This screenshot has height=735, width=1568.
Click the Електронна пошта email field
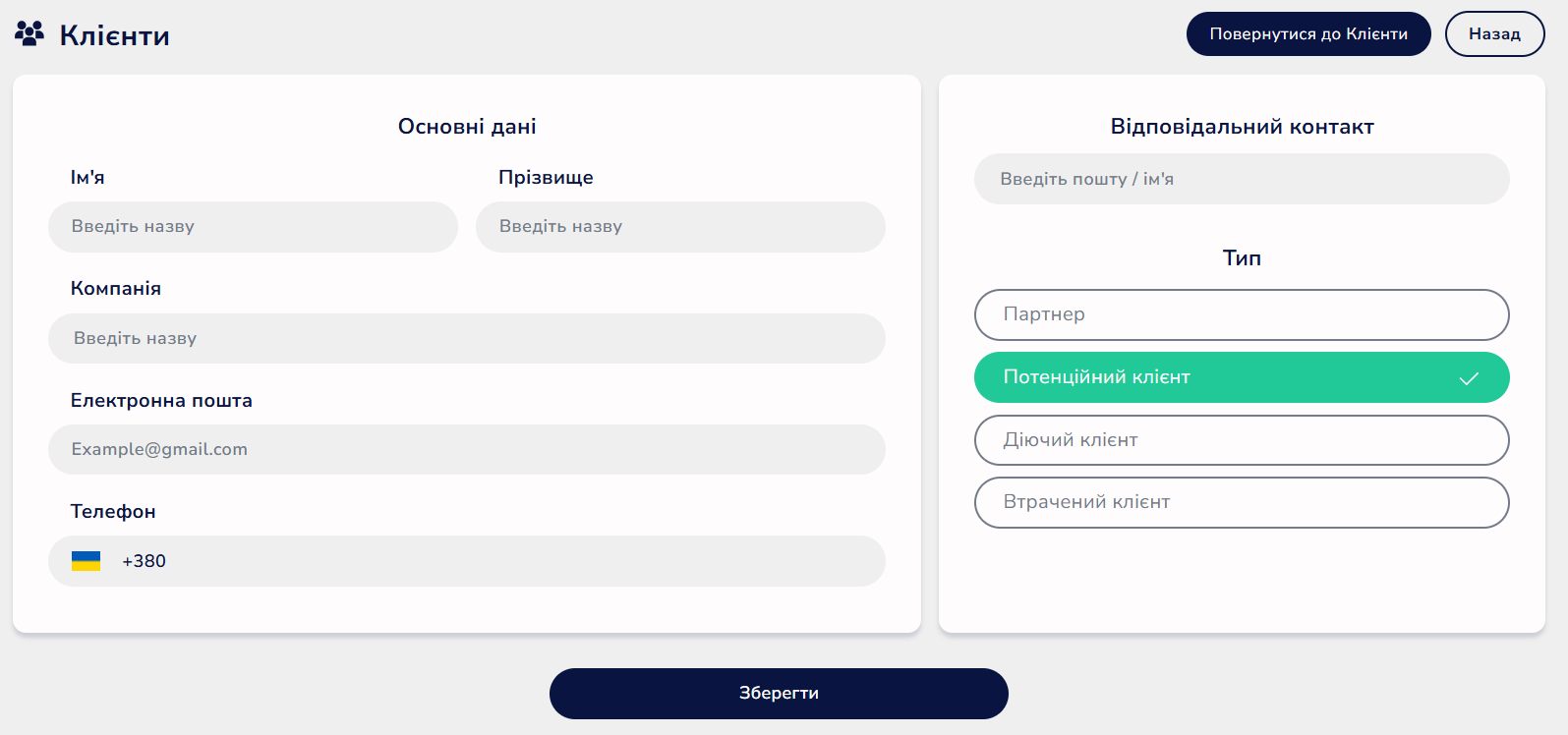pos(467,449)
